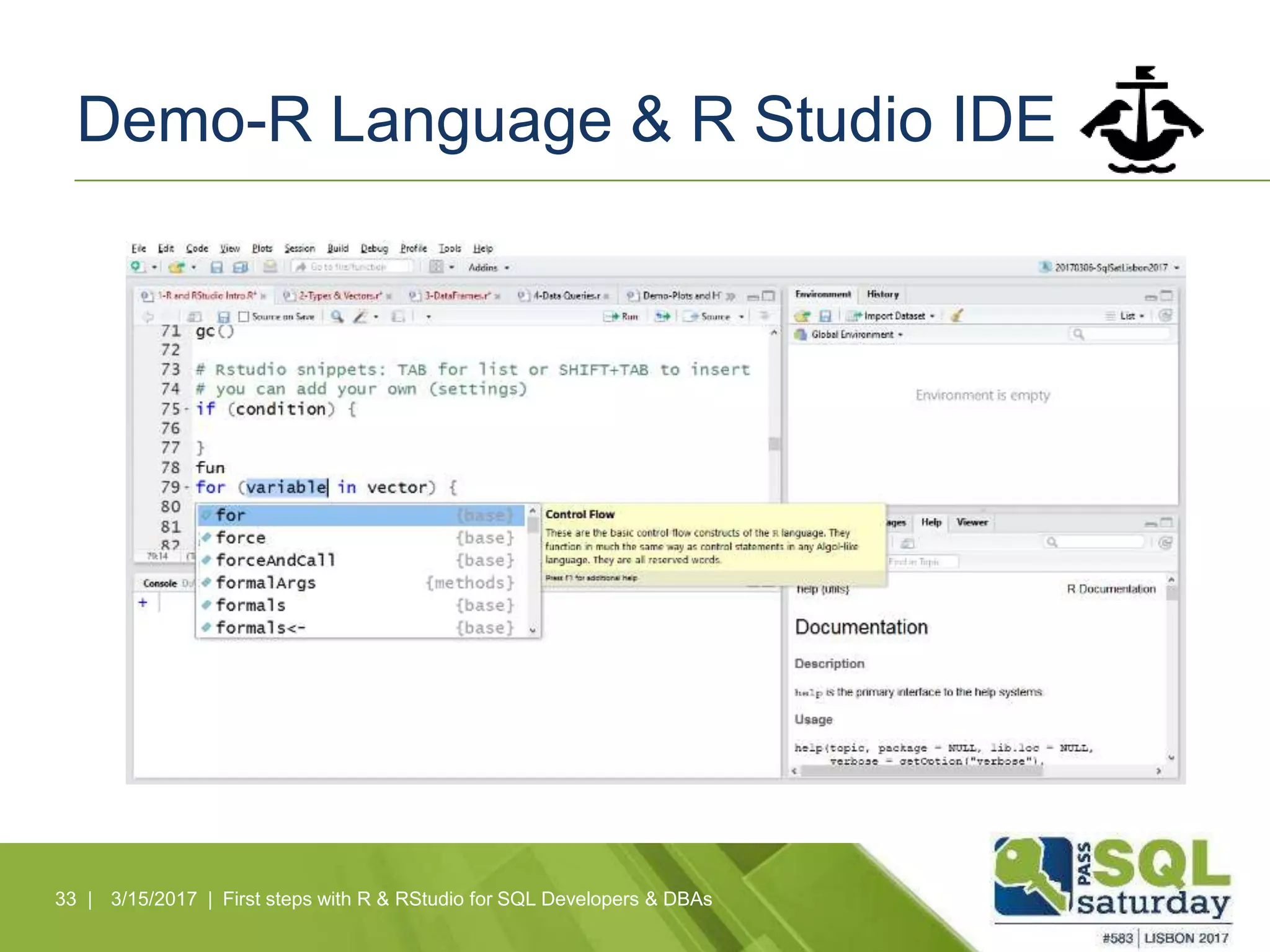Viewport: 1270px width, 952px height.
Task: Select the Help tab in lower right pane
Action: click(x=931, y=522)
